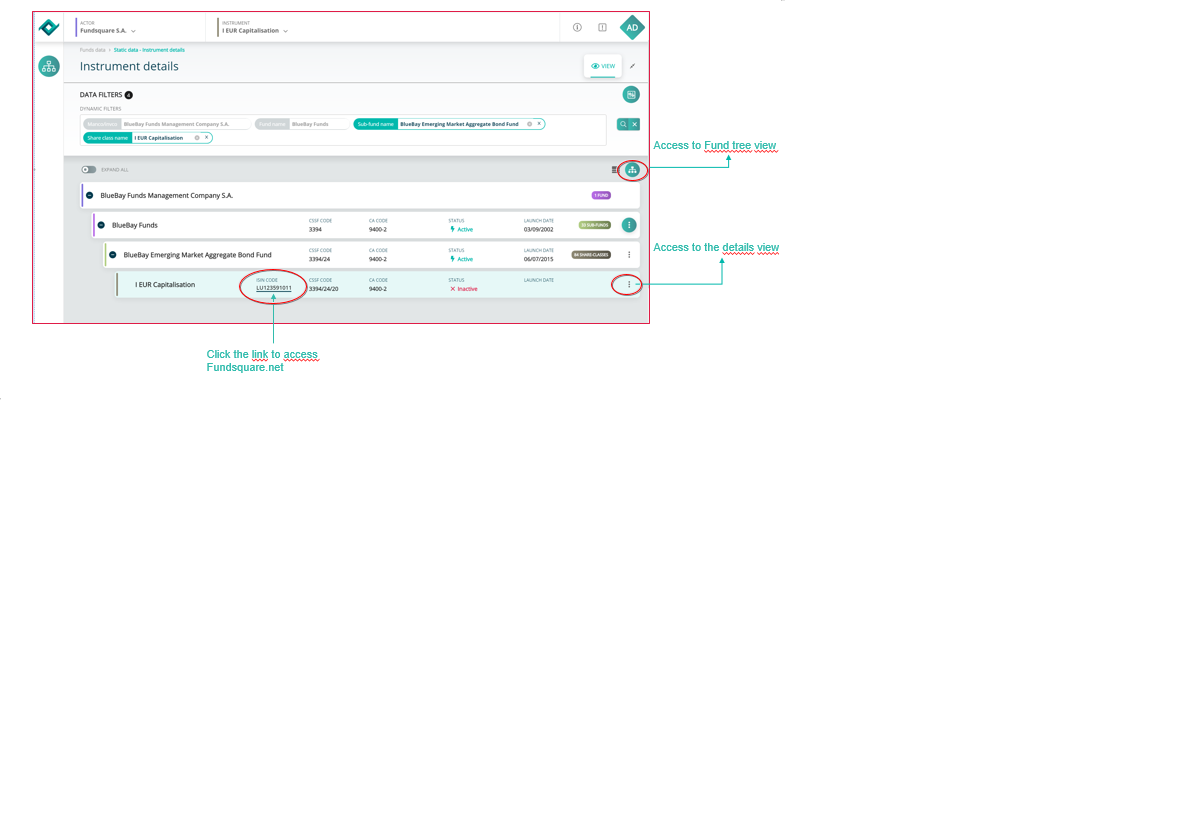Open the three-dot menu for BlueBay Emerging Market Aggregate Bond Fund

(x=629, y=255)
